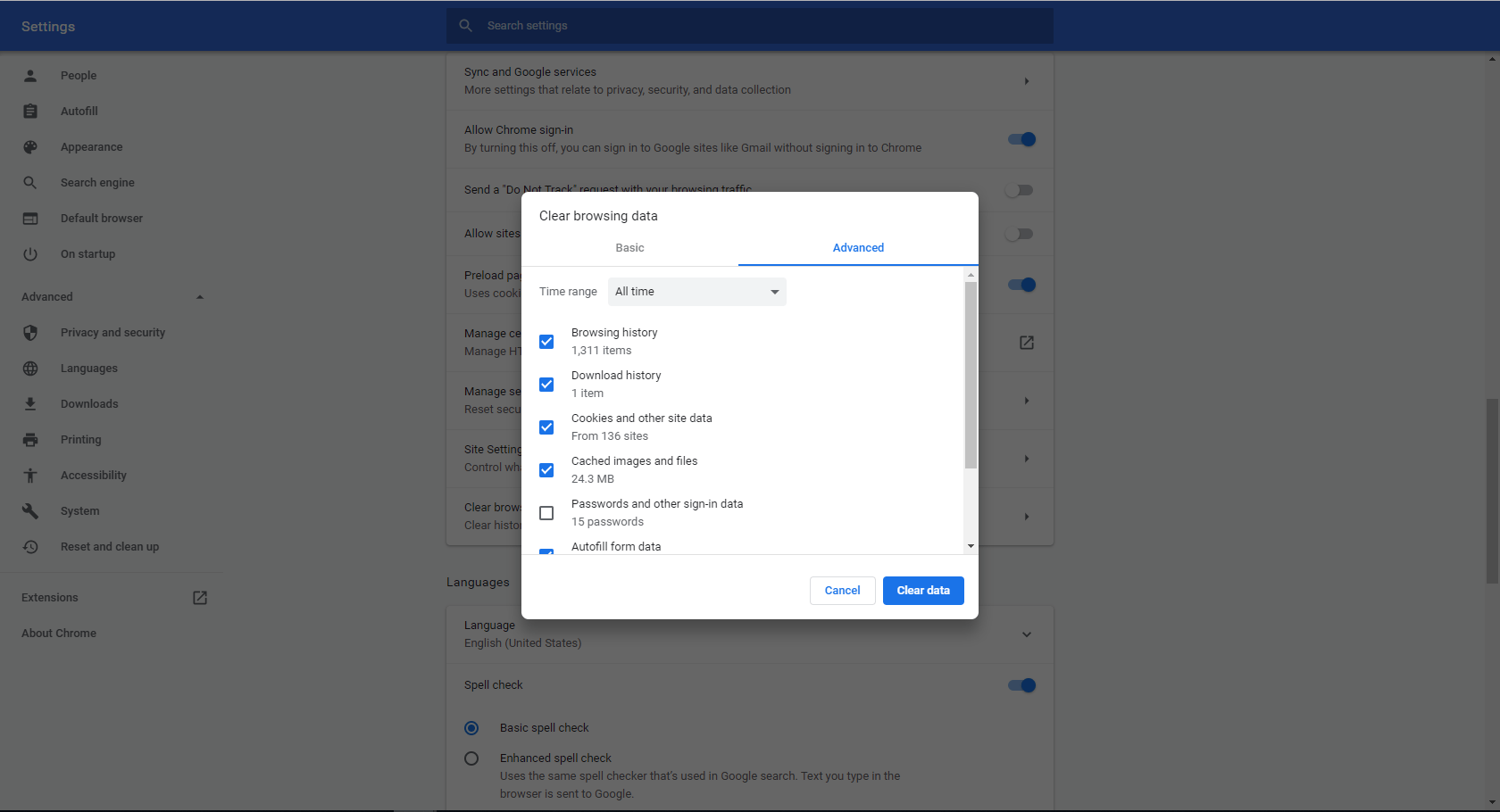1500x812 pixels.
Task: Expand the Language dropdown for English
Action: 1026,634
